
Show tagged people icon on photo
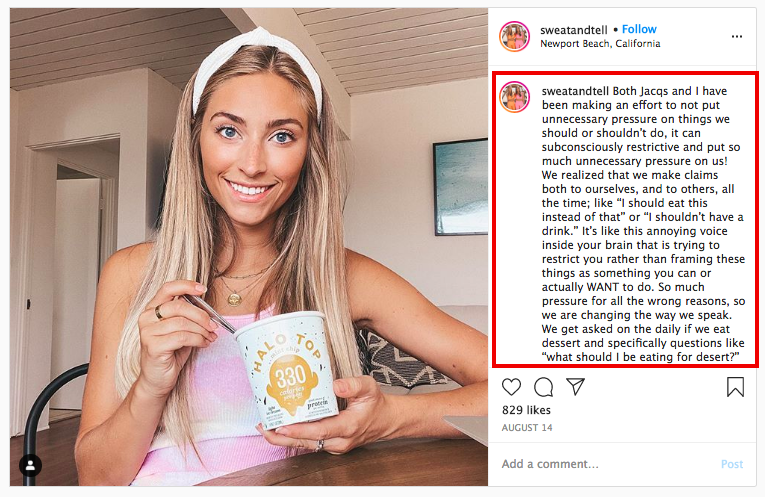30,465
